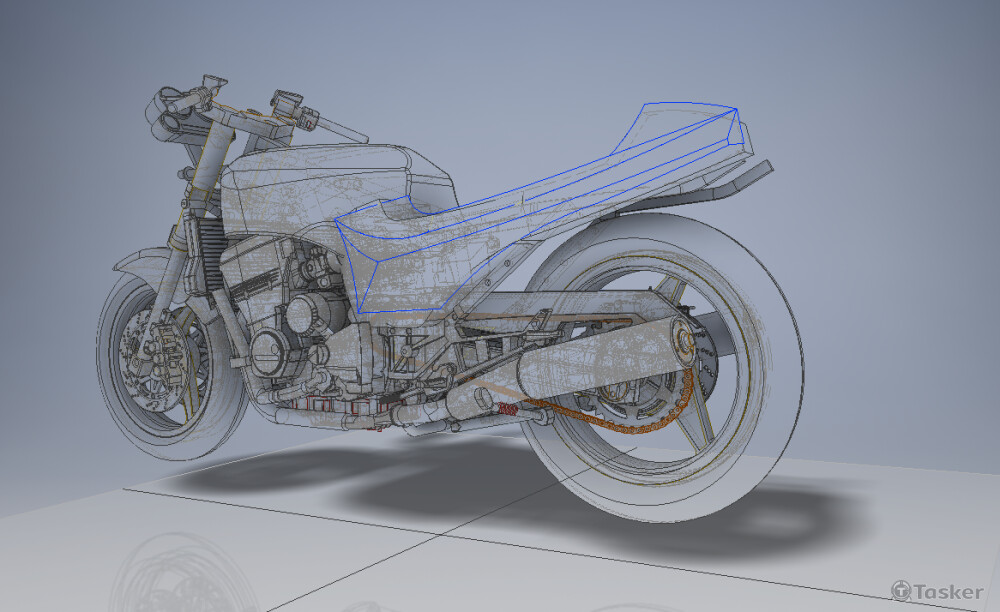Click the exhaust pipe under the engine

[x=330, y=410]
